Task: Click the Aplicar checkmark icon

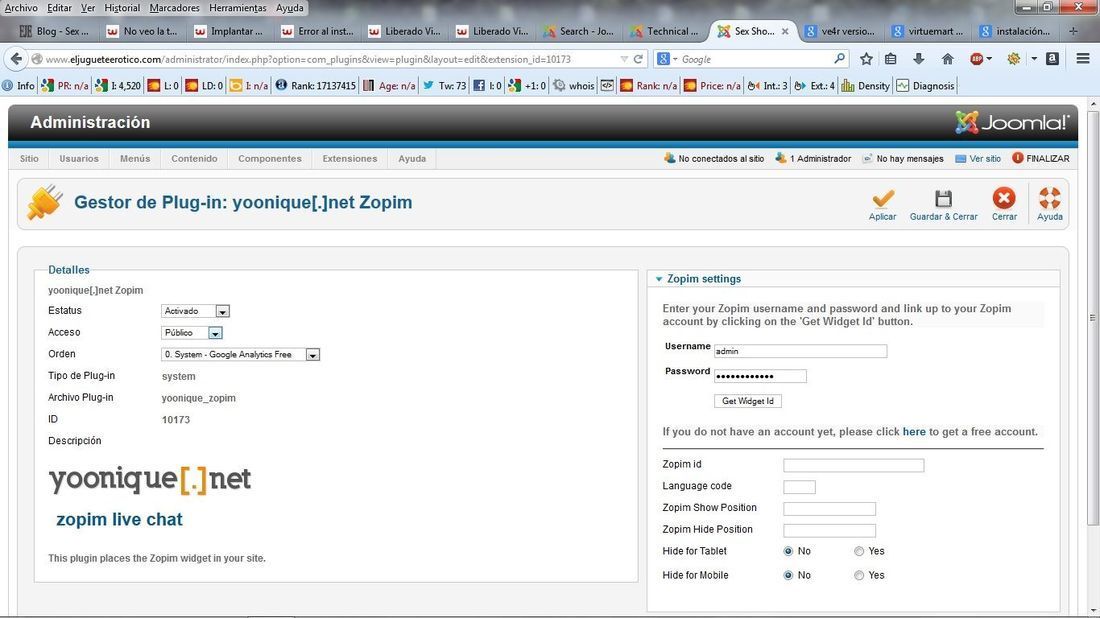Action: (883, 199)
